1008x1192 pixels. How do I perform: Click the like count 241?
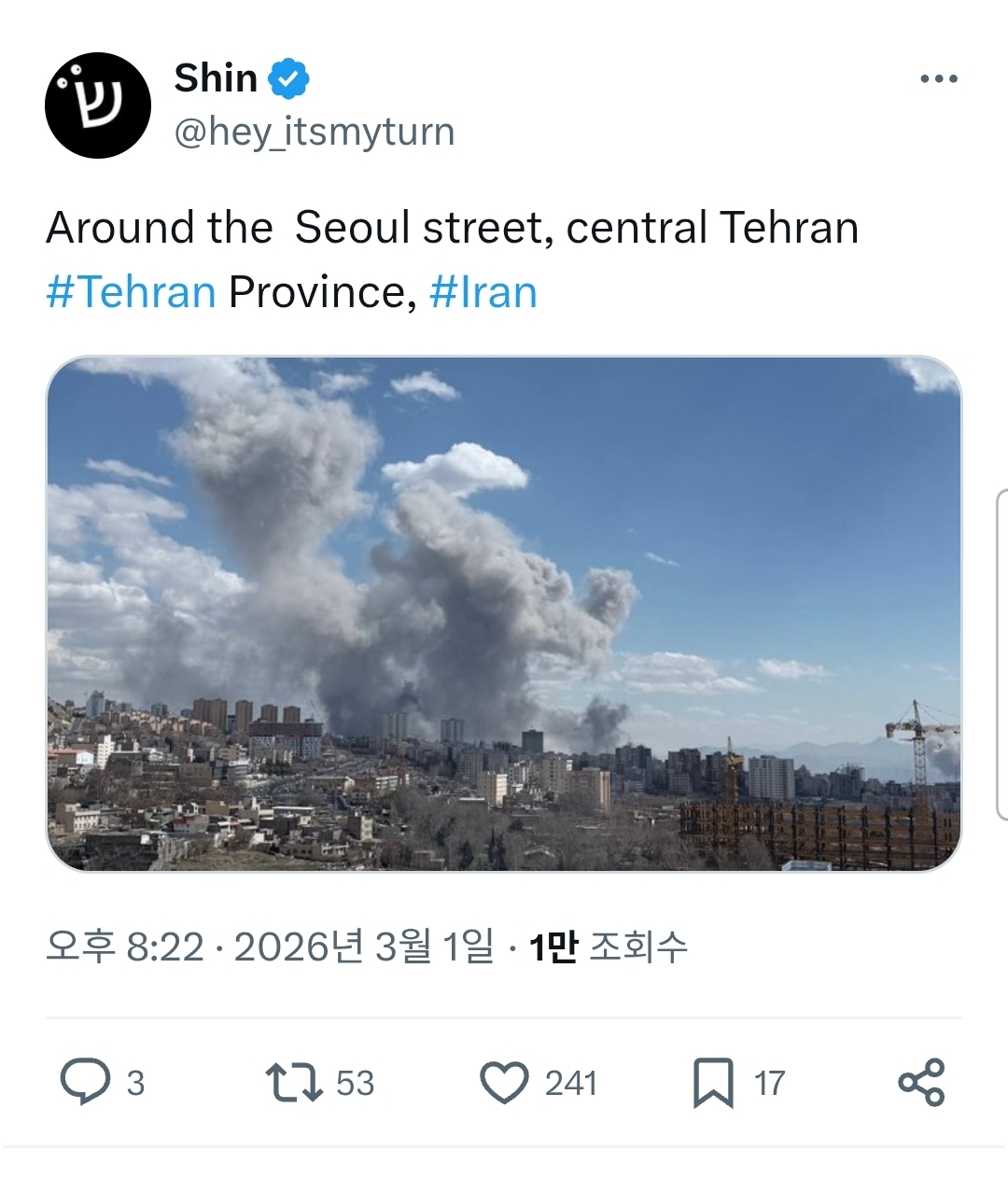[570, 1084]
